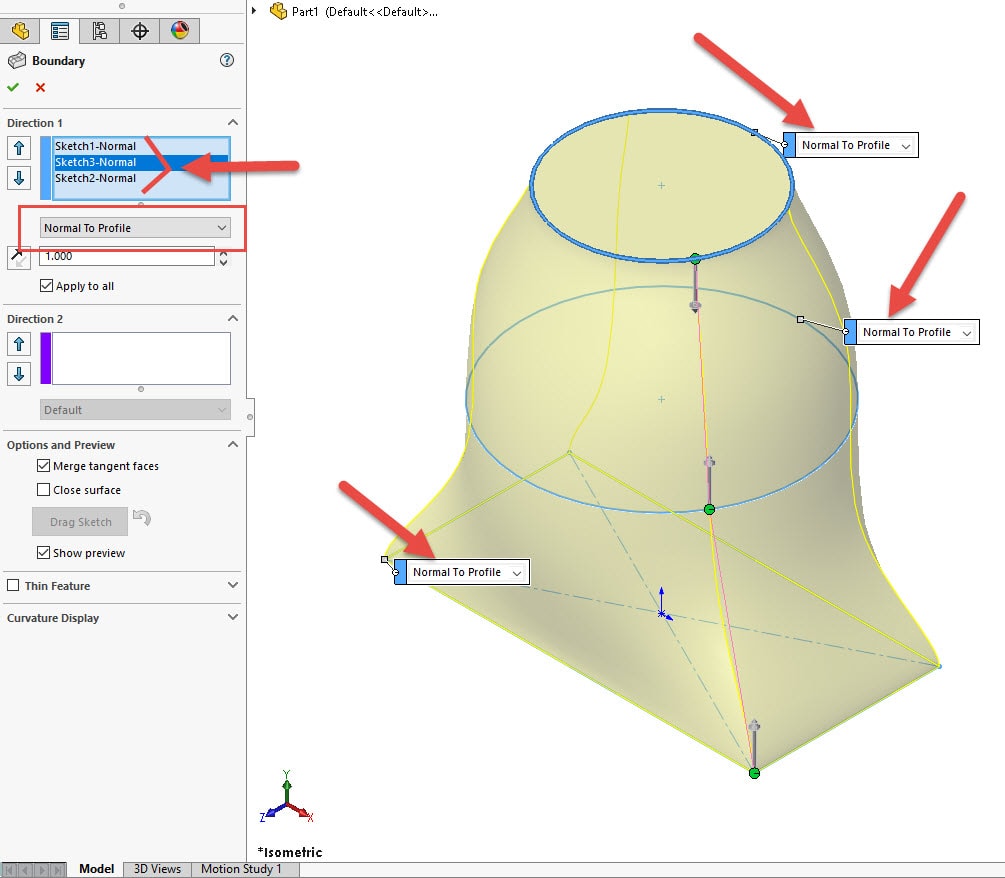
Task: Click the tab scroll-to-first arrow
Action: coord(8,870)
